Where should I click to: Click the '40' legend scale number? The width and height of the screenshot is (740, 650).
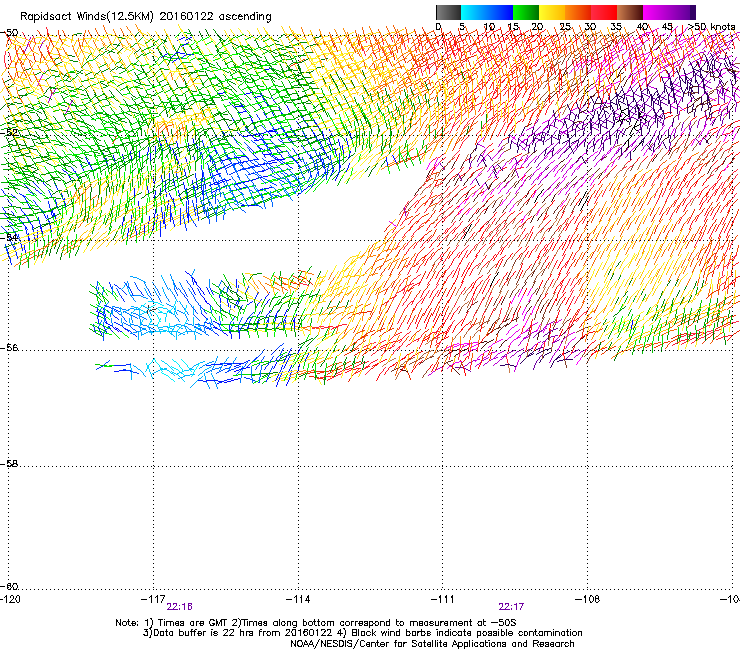coord(642,27)
